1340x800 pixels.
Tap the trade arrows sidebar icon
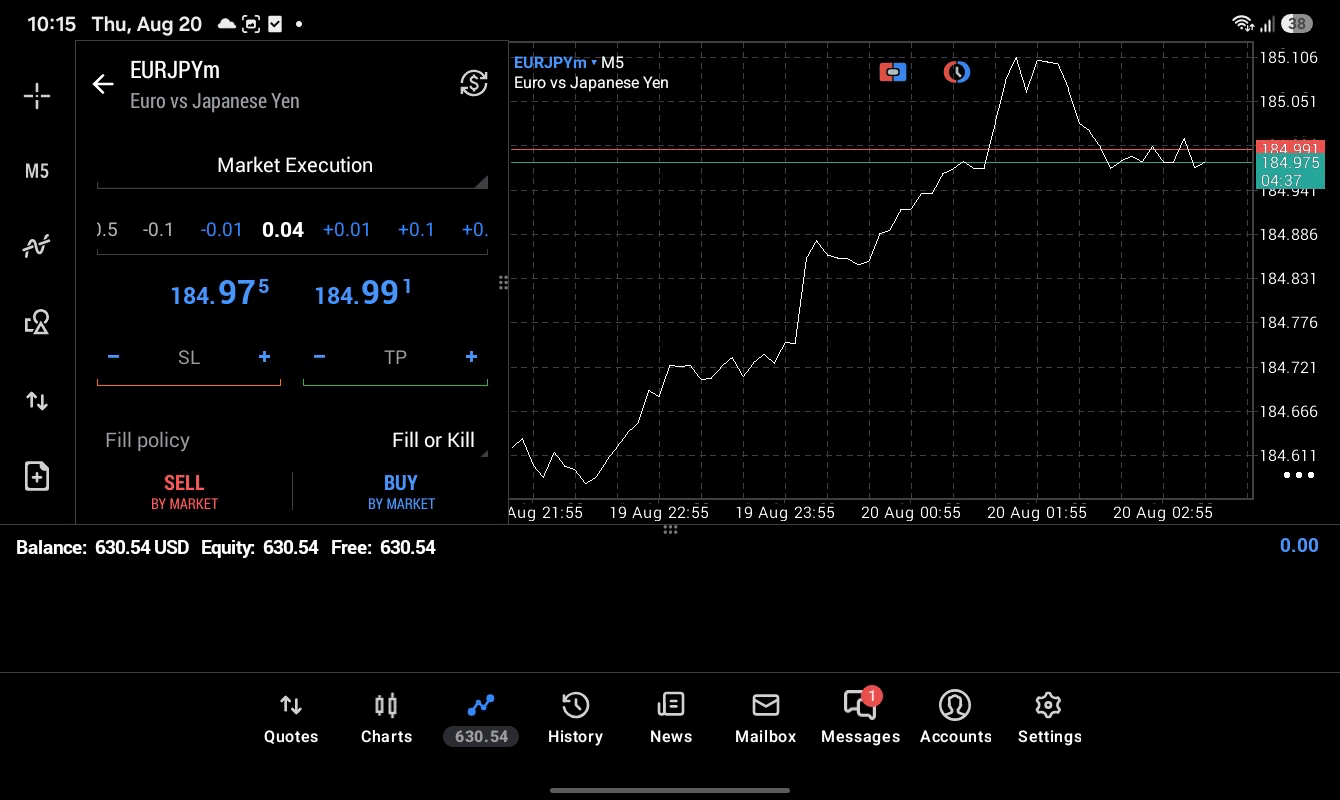coord(37,401)
